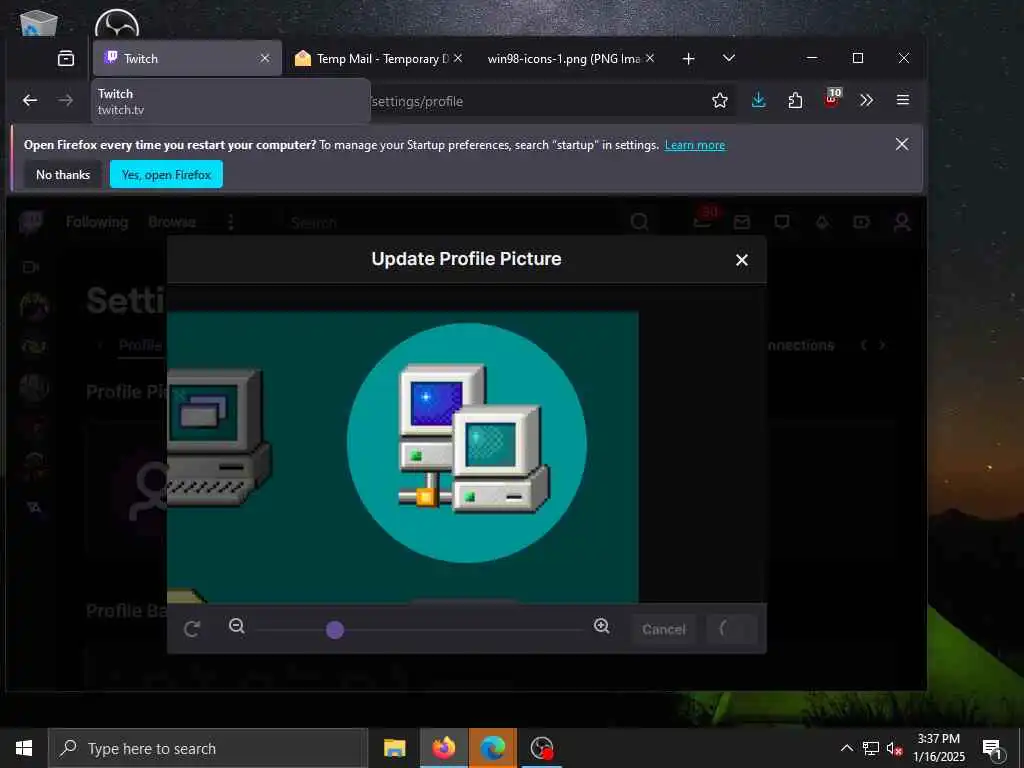This screenshot has height=768, width=1024.
Task: Open the Firefox downloads panel
Action: pos(758,100)
